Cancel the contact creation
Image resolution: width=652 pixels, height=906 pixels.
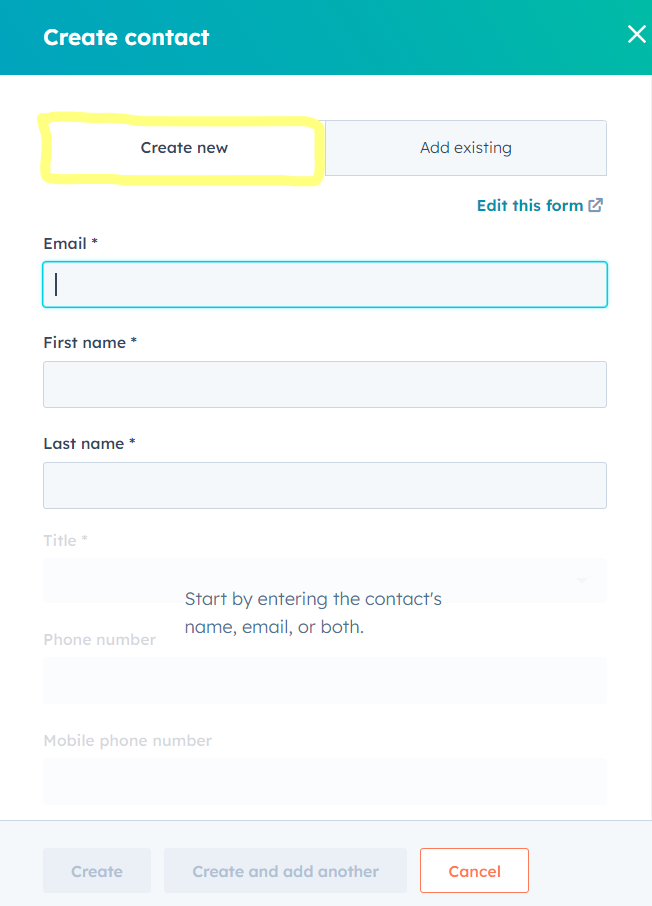[474, 871]
